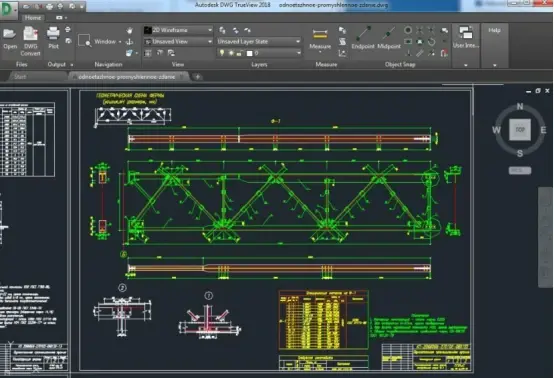Click the Plot printer icon

(53, 34)
